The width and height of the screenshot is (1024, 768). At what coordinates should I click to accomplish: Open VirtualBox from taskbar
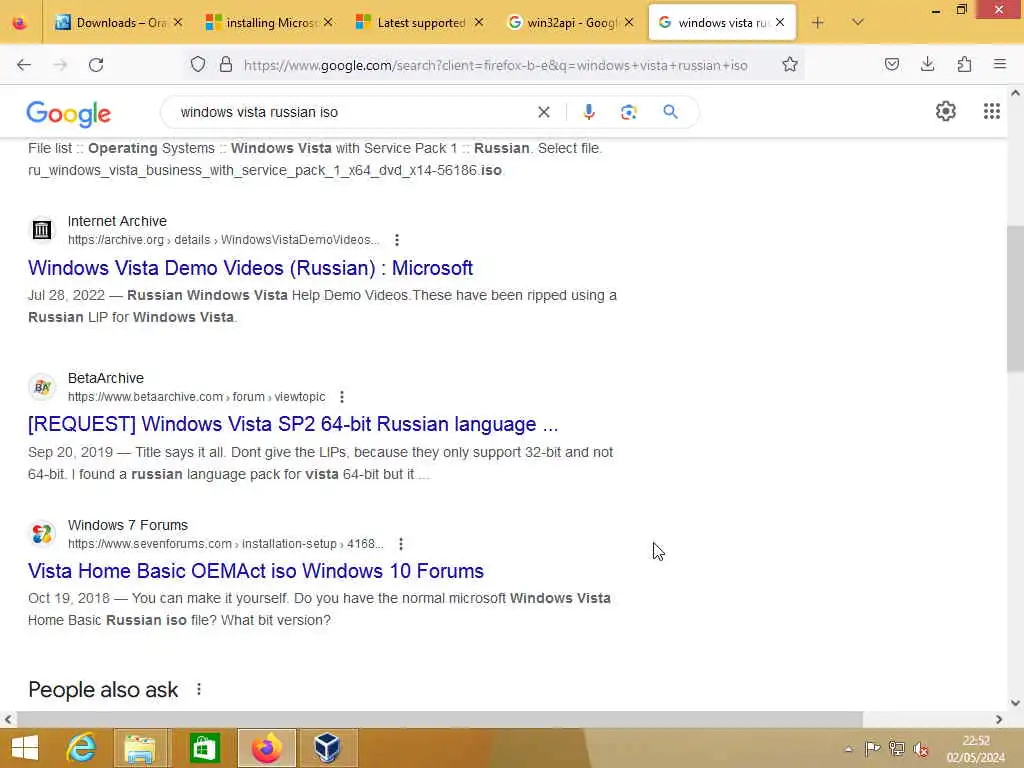(x=327, y=748)
